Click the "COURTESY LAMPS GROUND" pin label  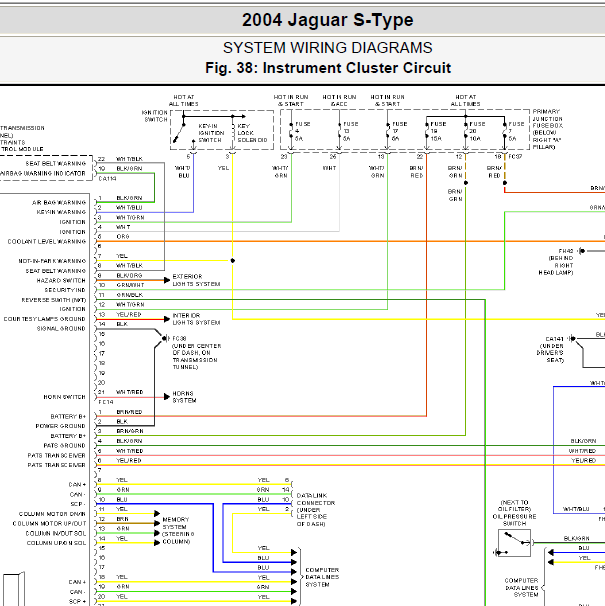44,319
